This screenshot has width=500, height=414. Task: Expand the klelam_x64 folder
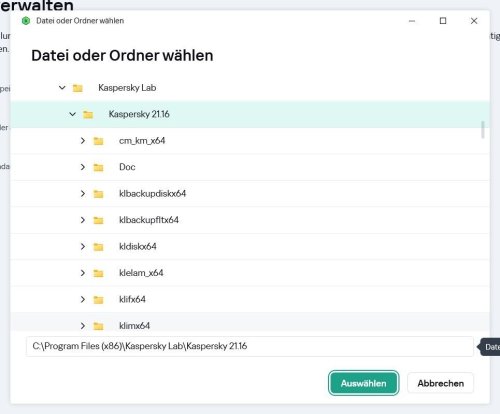pos(83,273)
